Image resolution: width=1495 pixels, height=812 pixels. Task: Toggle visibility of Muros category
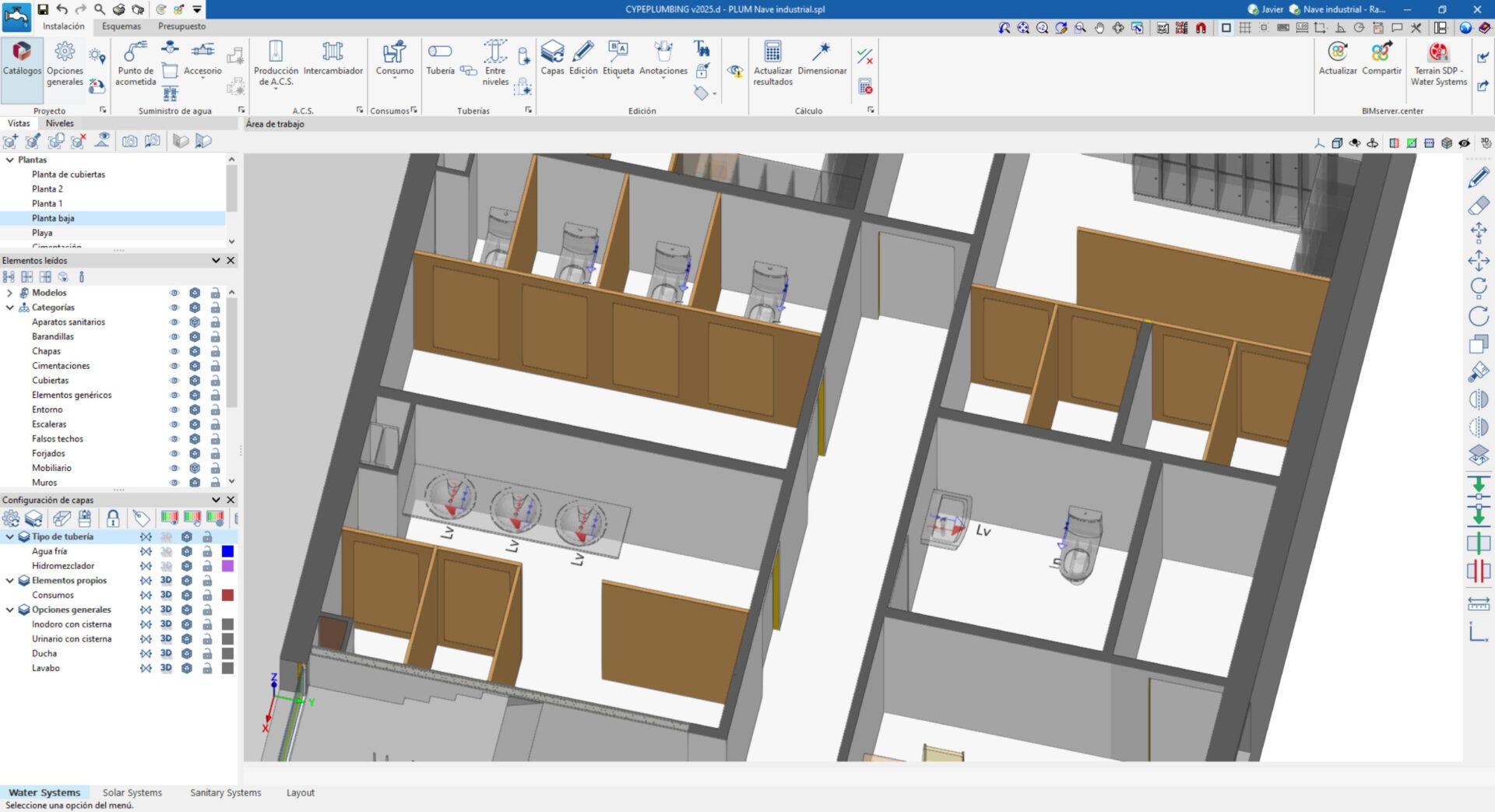point(174,483)
